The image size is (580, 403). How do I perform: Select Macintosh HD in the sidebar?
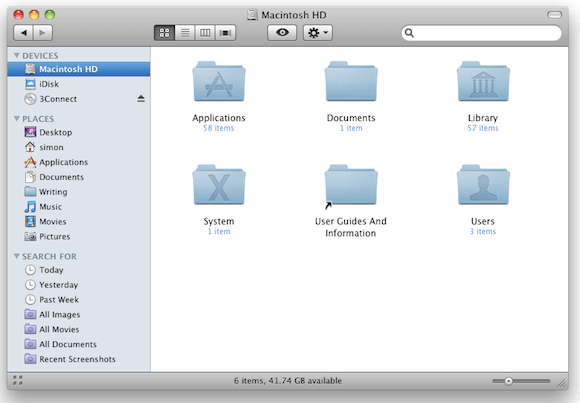tap(78, 69)
